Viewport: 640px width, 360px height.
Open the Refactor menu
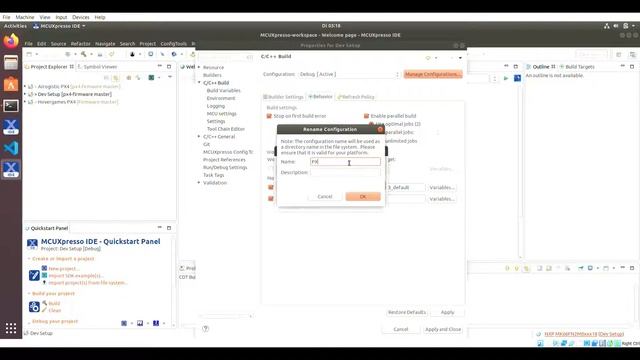[x=80, y=44]
